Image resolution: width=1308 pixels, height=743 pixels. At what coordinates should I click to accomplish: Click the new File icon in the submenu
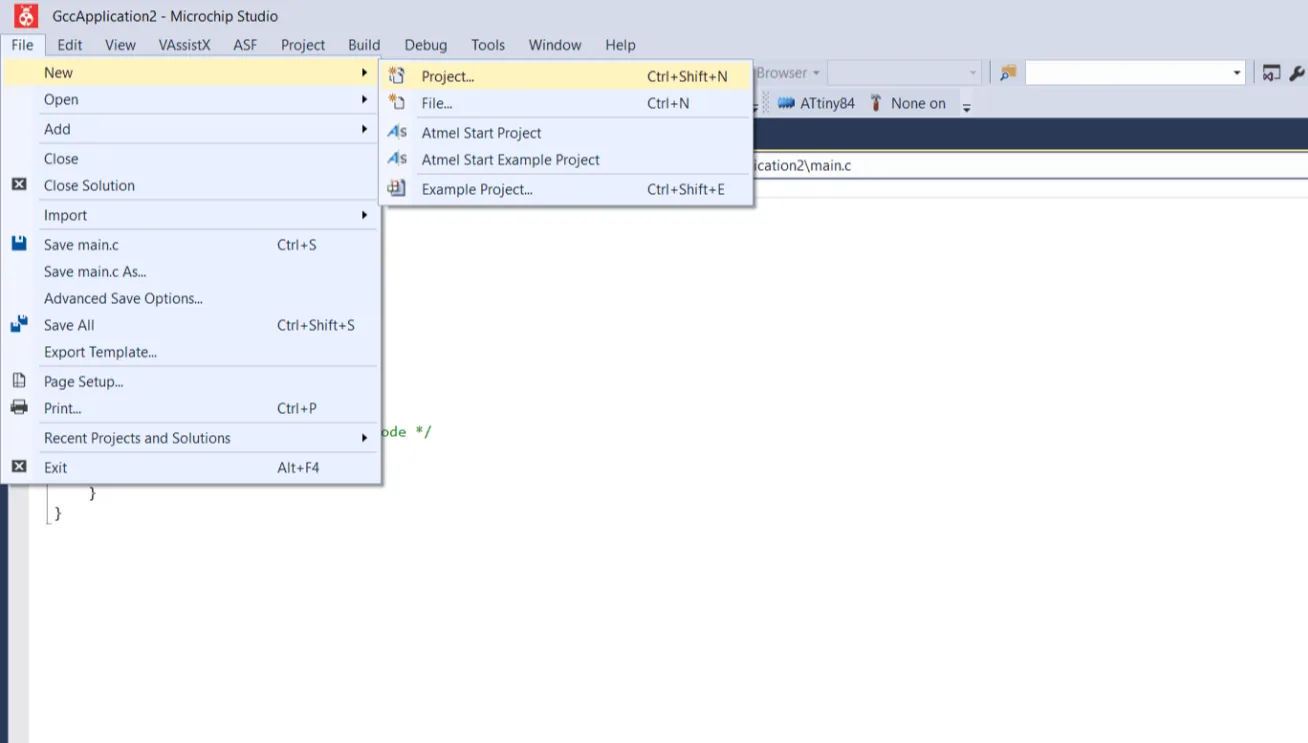[397, 103]
